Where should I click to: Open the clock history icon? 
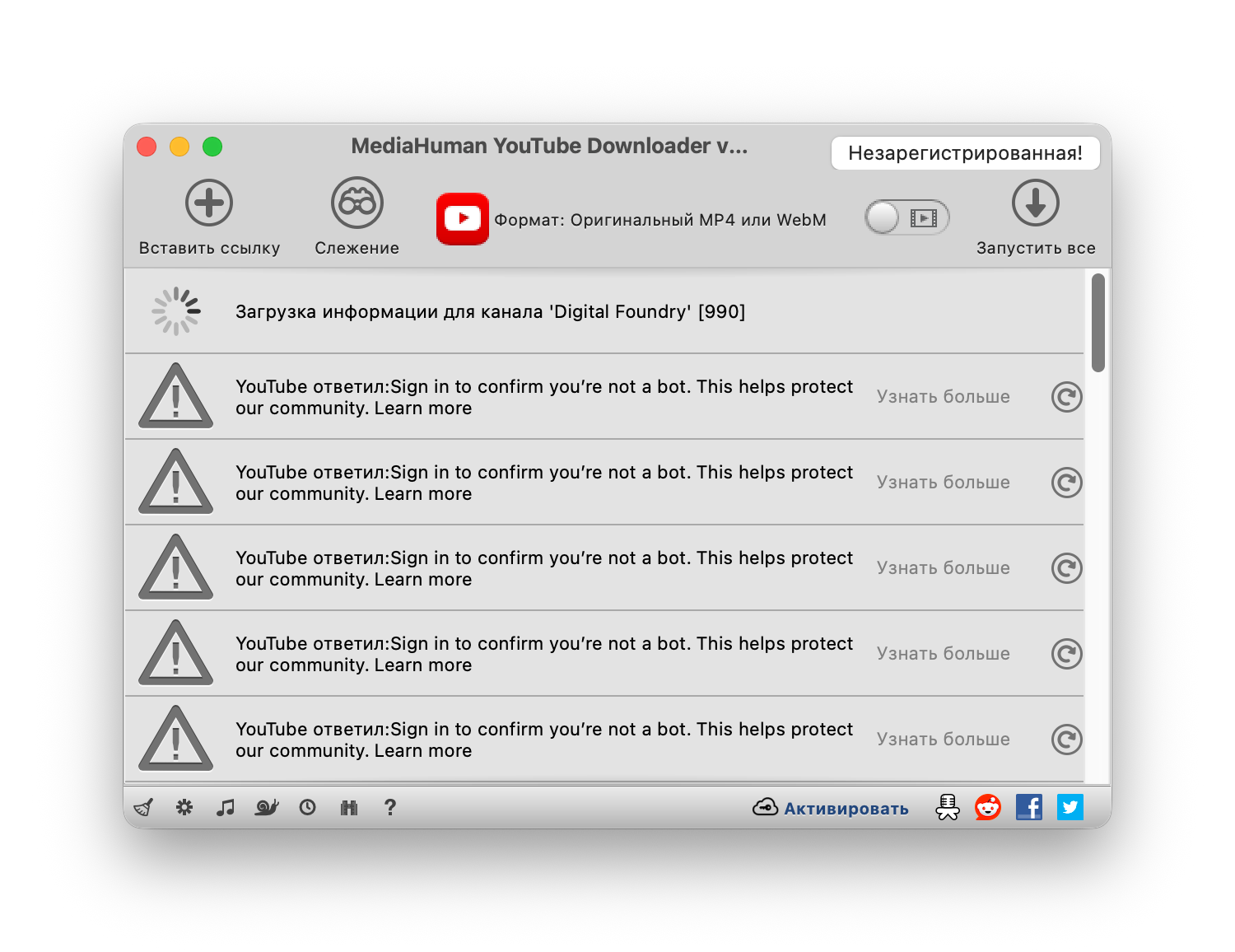[x=307, y=807]
